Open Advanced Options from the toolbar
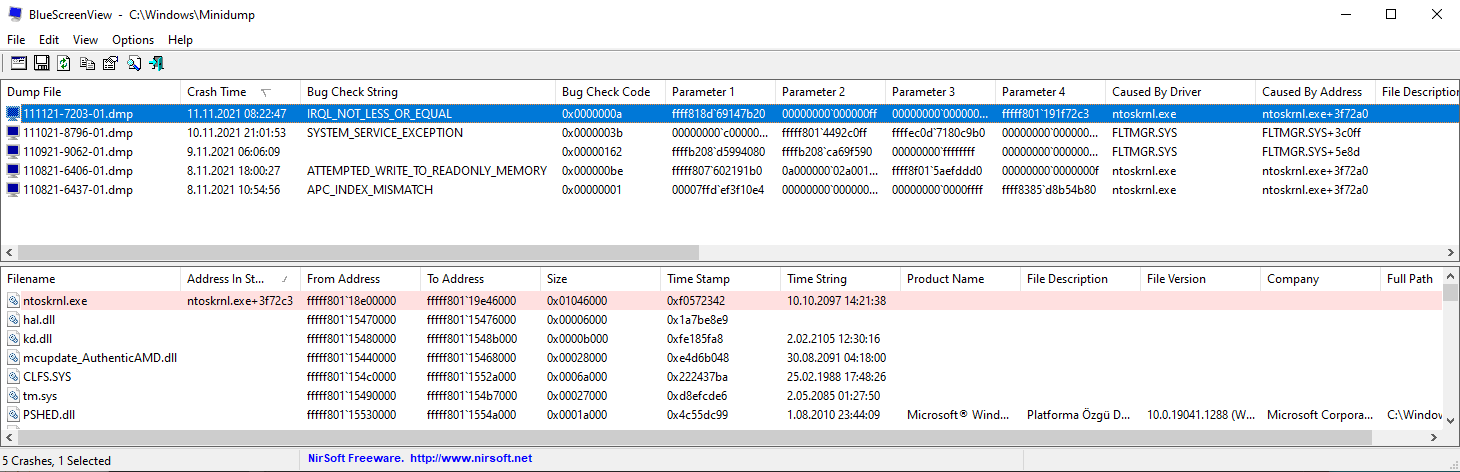Viewport: 1460px width, 472px height. click(19, 63)
